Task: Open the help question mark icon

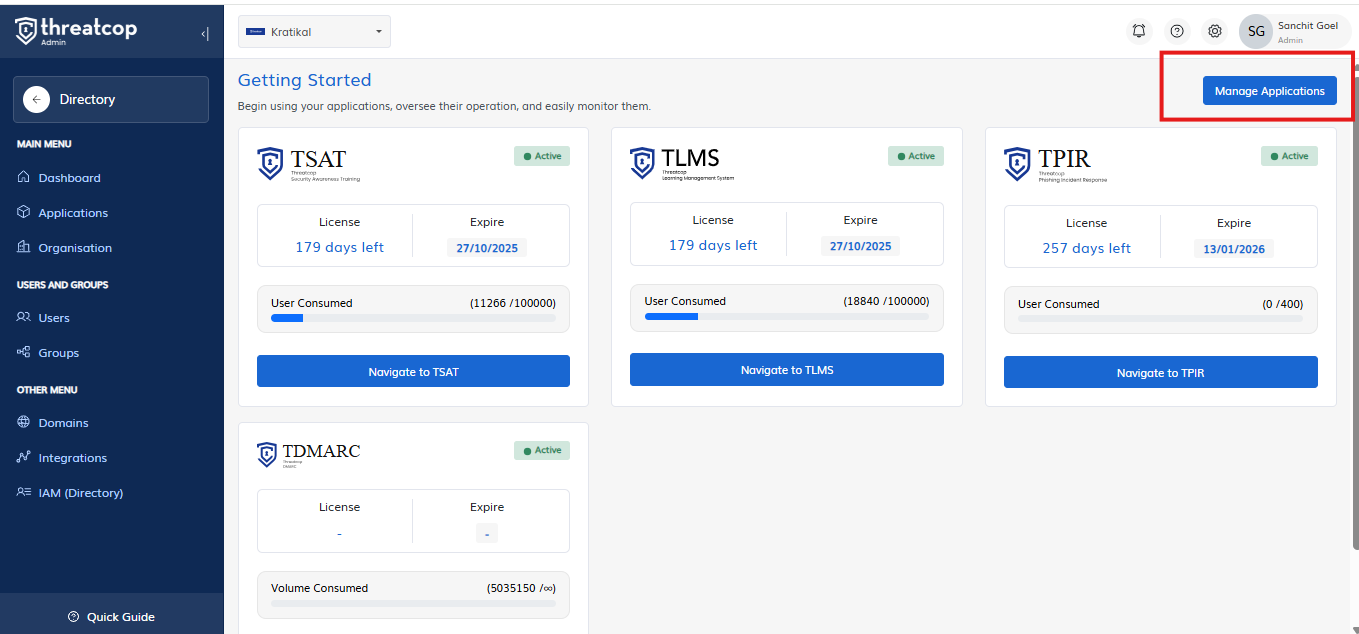Action: (x=1177, y=31)
